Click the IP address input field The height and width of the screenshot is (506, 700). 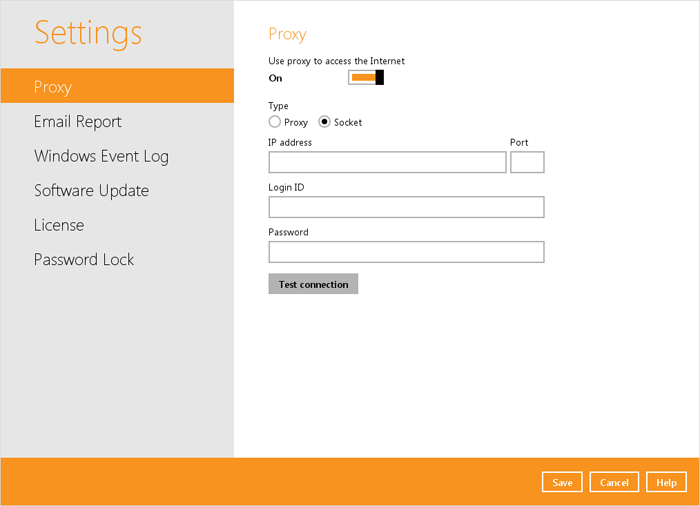387,162
